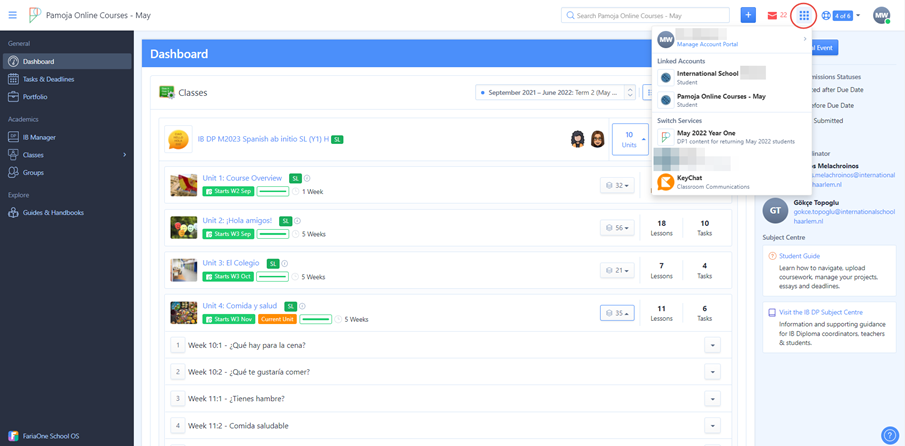The image size is (905, 446).
Task: Click the Unit 4 food thumbnail
Action: tap(184, 313)
